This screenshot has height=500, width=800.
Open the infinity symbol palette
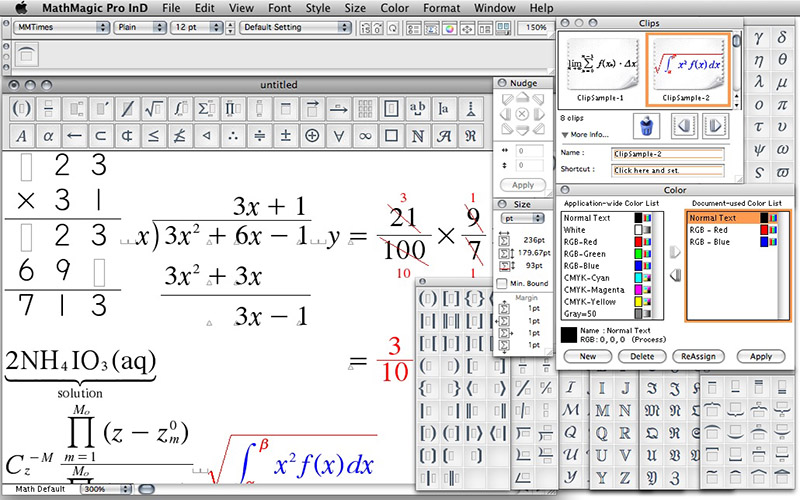click(365, 136)
